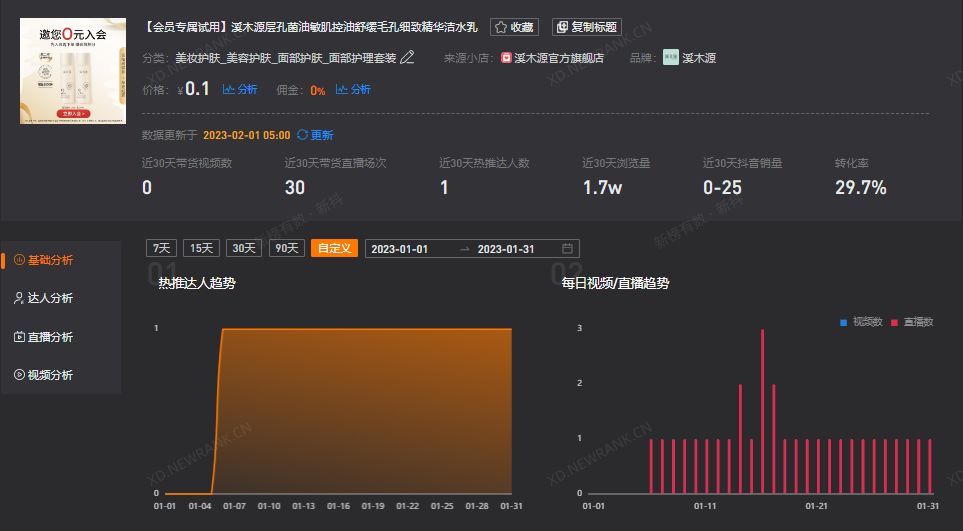
Task: Switch to 直播分析 tab
Action: pyautogui.click(x=50, y=337)
